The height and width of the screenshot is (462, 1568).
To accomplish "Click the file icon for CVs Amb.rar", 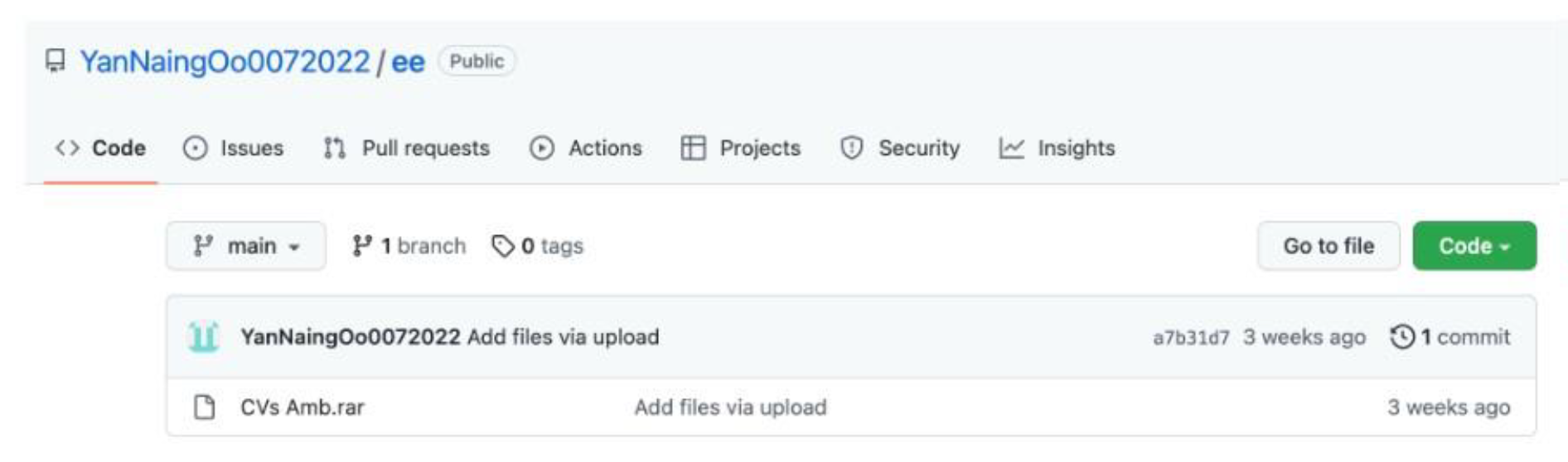I will click(204, 407).
